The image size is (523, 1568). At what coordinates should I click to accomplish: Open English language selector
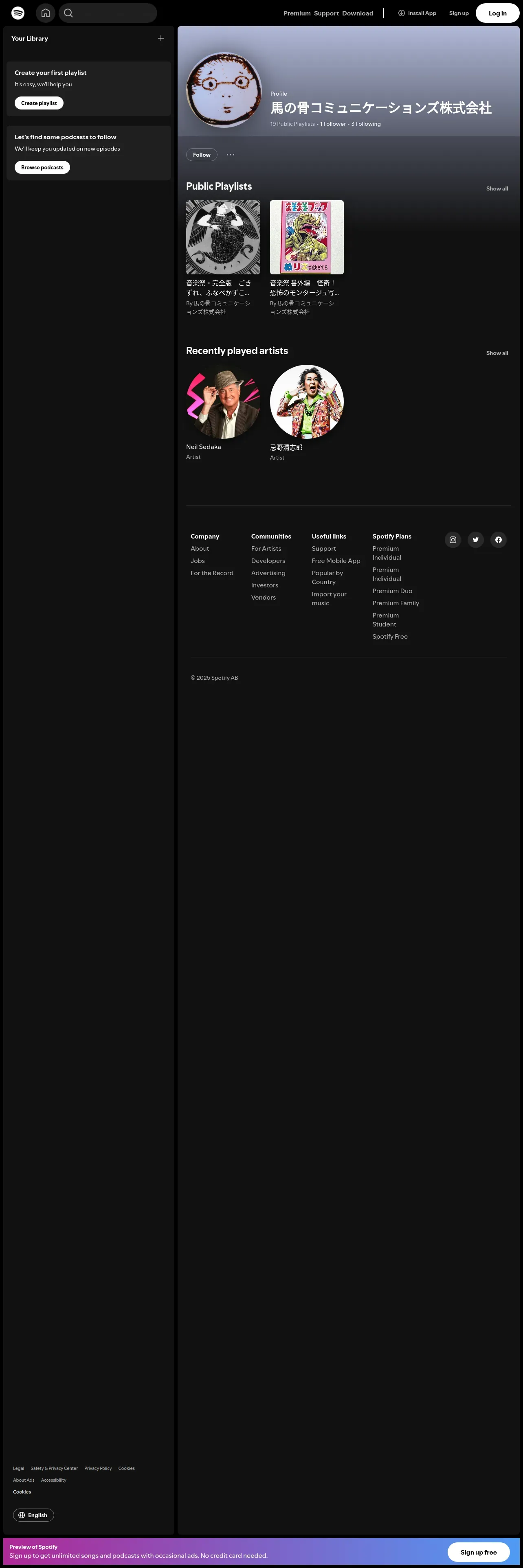tap(33, 1515)
